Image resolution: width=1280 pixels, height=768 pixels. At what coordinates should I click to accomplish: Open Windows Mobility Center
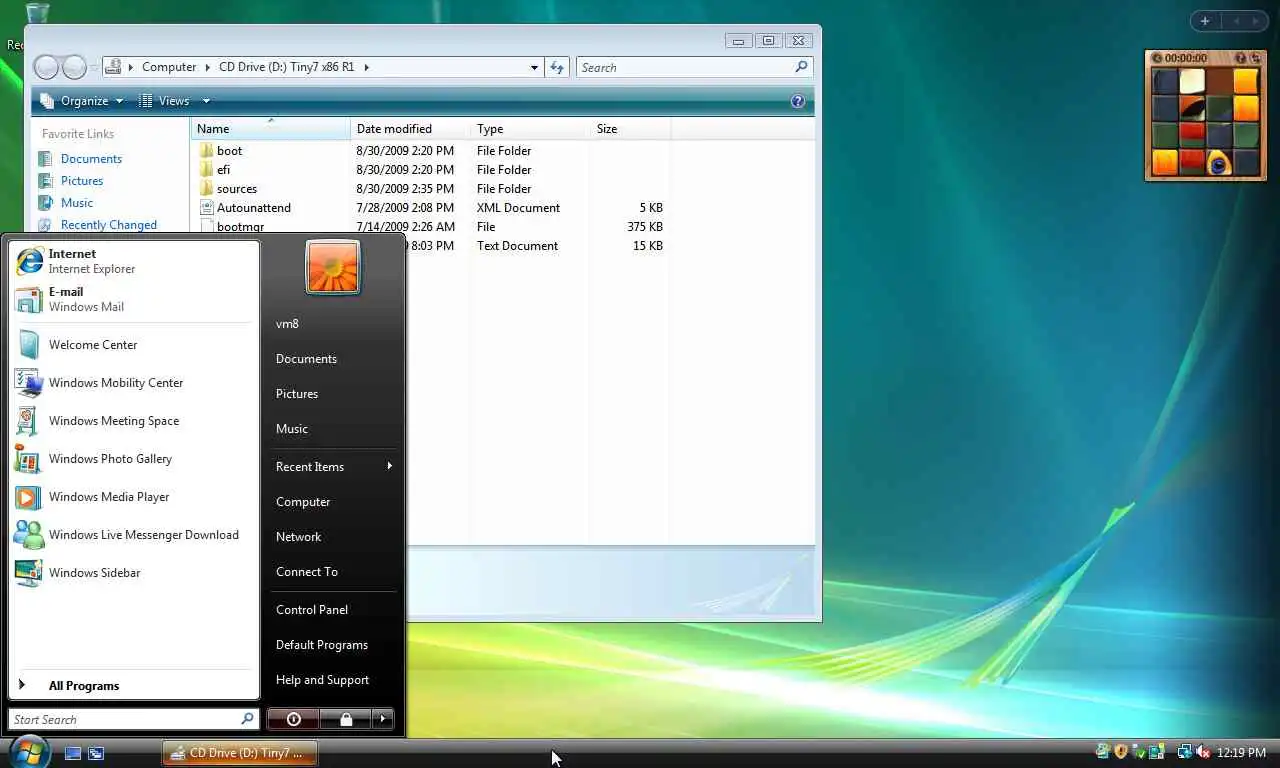(x=134, y=383)
